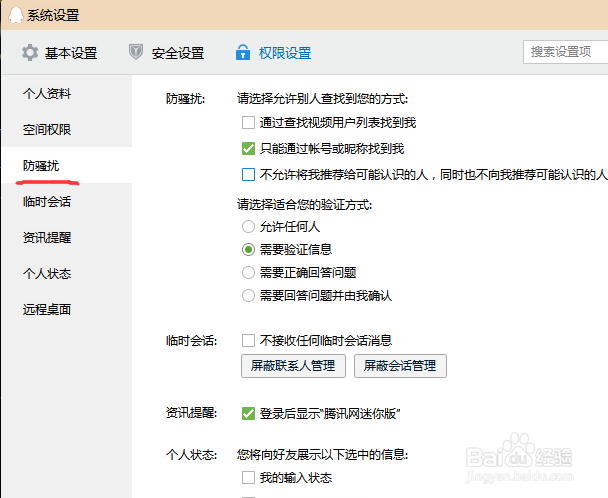608x498 pixels.
Task: Click 请选择允许别人查找到您的方式 text
Action: click(323, 99)
